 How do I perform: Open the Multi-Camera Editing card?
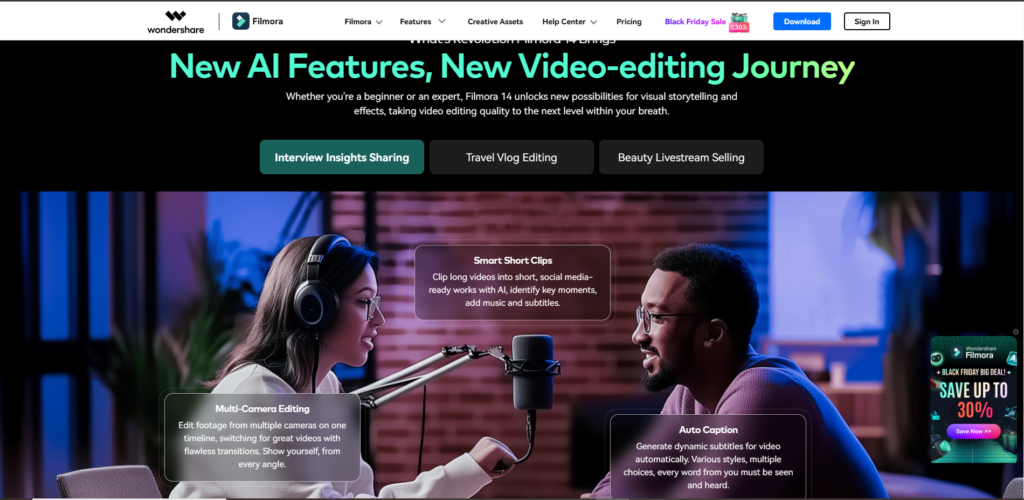pyautogui.click(x=262, y=437)
